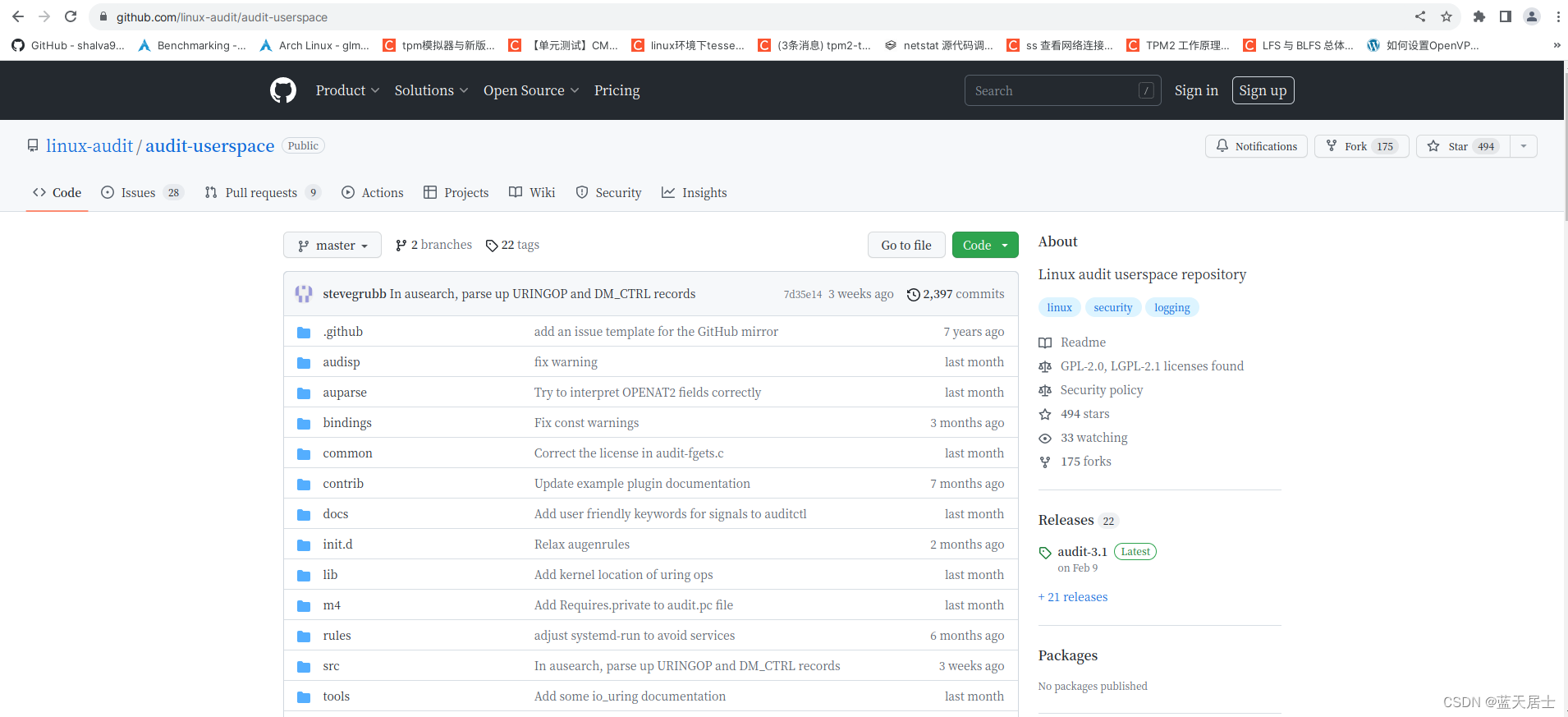This screenshot has width=1568, height=717.
Task: Click the linux topic tag
Action: 1059,307
